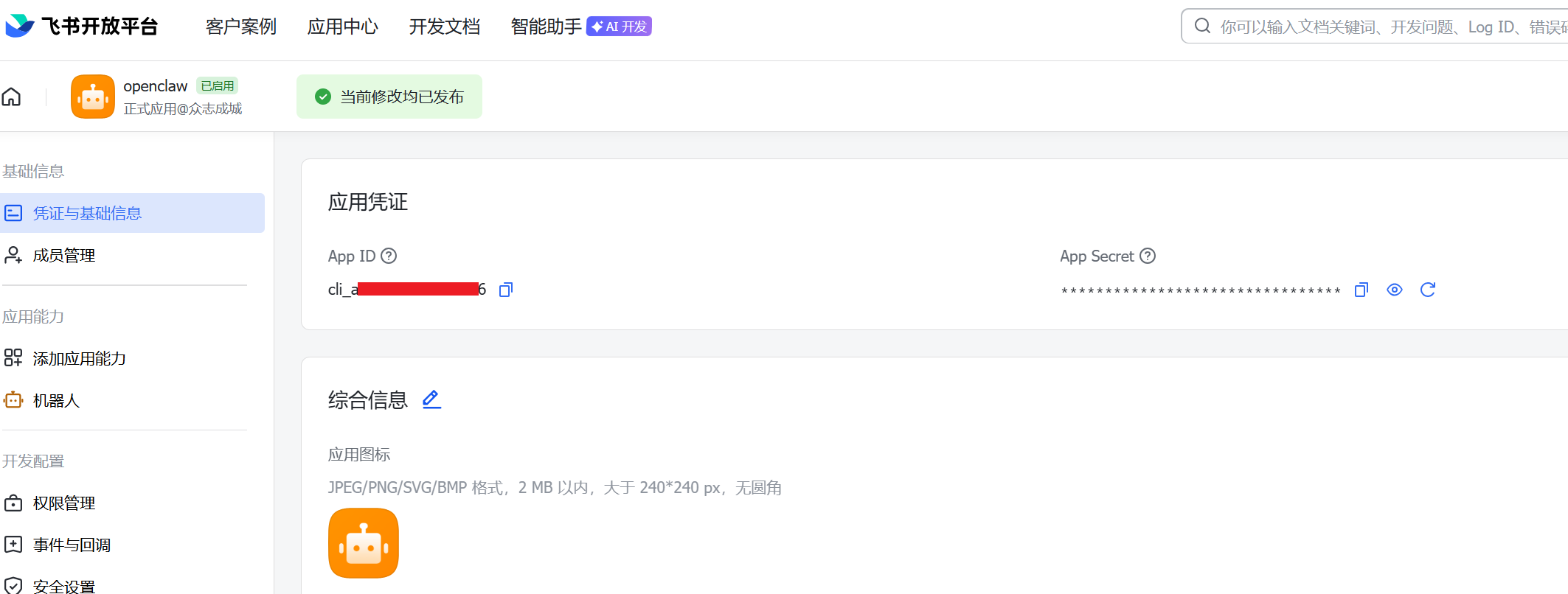
Task: Click the 飞书开放平台 logo
Action: coord(82,27)
